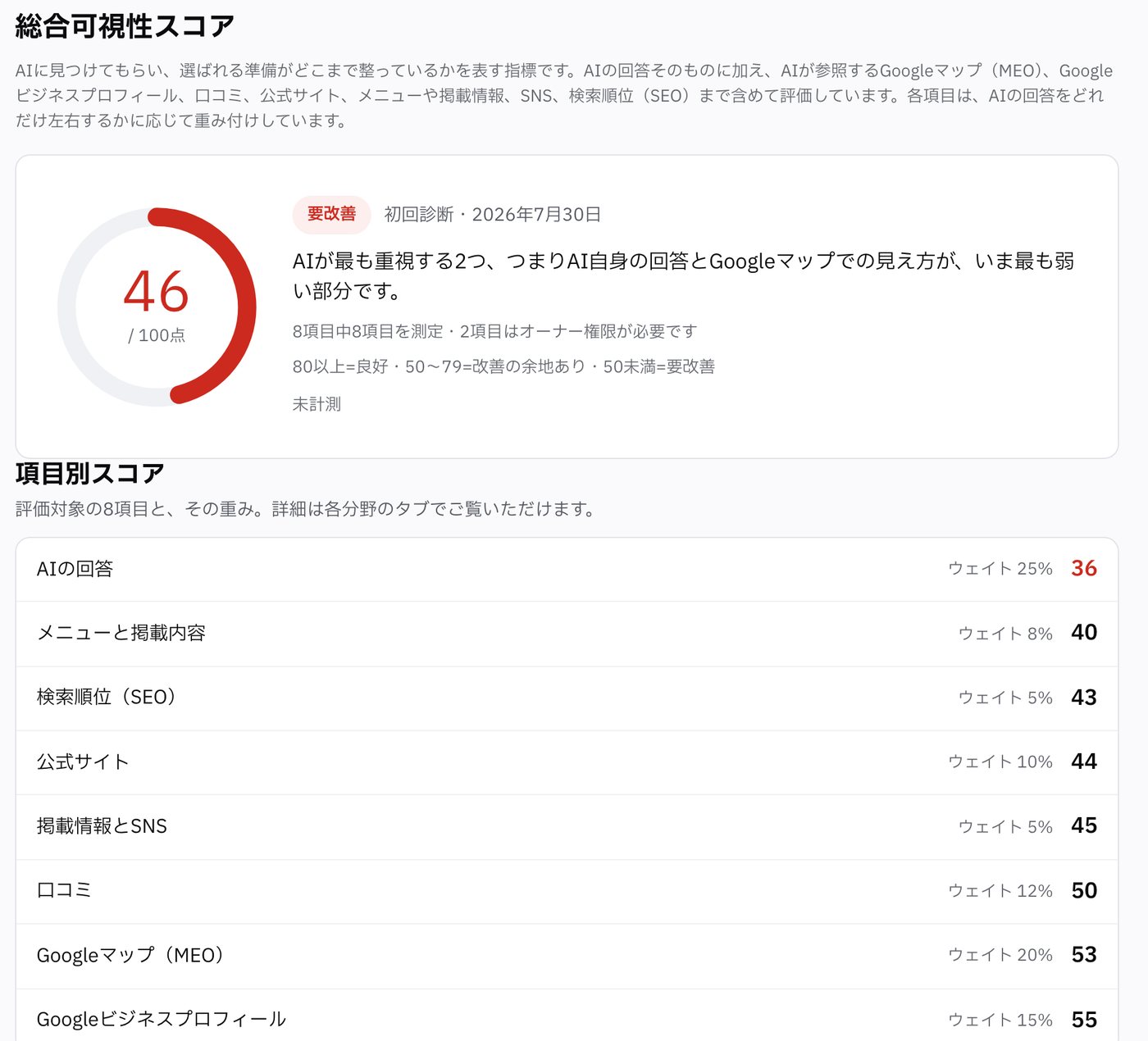Select the bold score "50" in the 口コミ row
This screenshot has width=1148, height=1041.
[1084, 890]
